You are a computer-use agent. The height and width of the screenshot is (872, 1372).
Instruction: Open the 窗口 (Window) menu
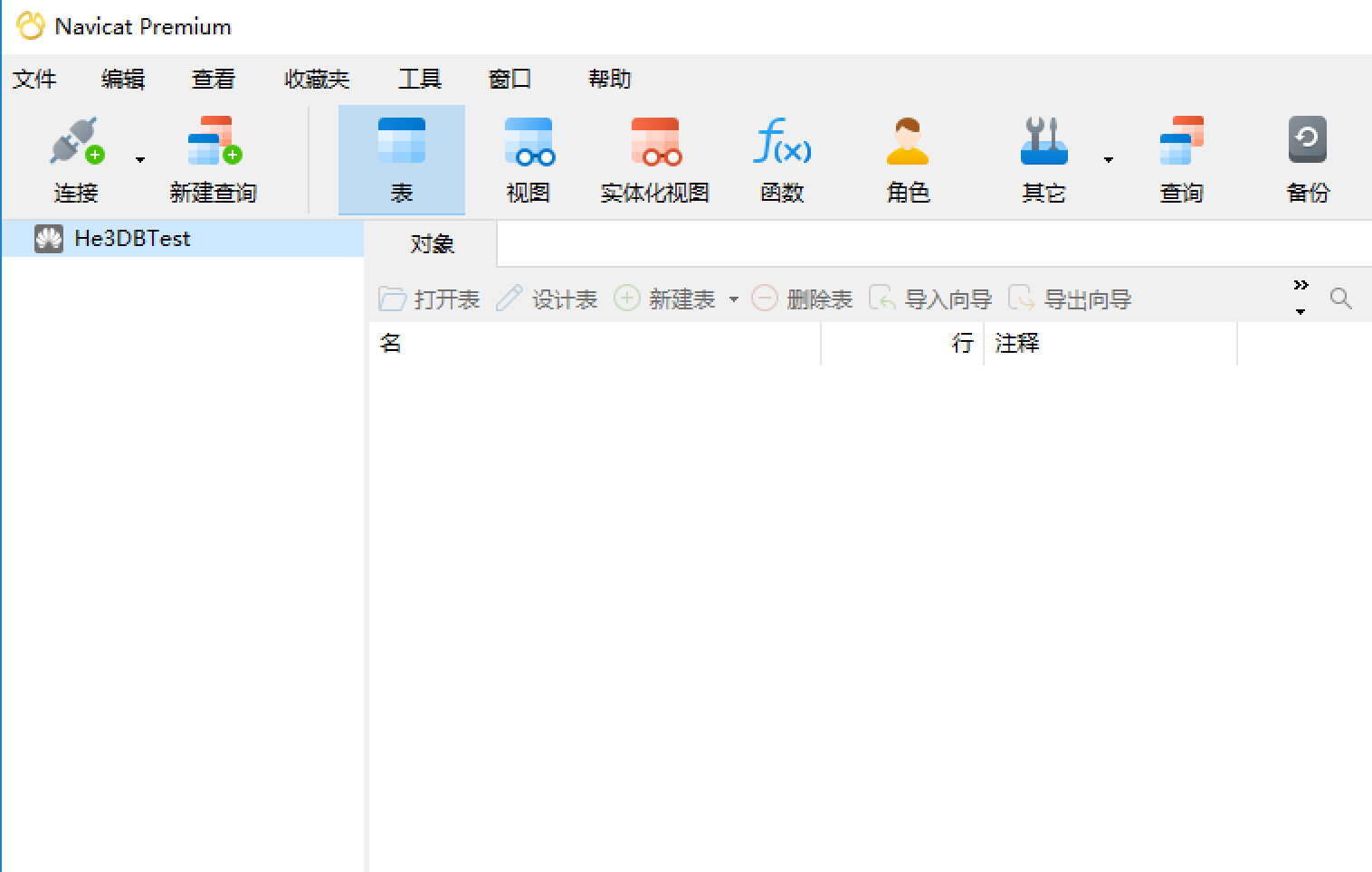point(510,80)
